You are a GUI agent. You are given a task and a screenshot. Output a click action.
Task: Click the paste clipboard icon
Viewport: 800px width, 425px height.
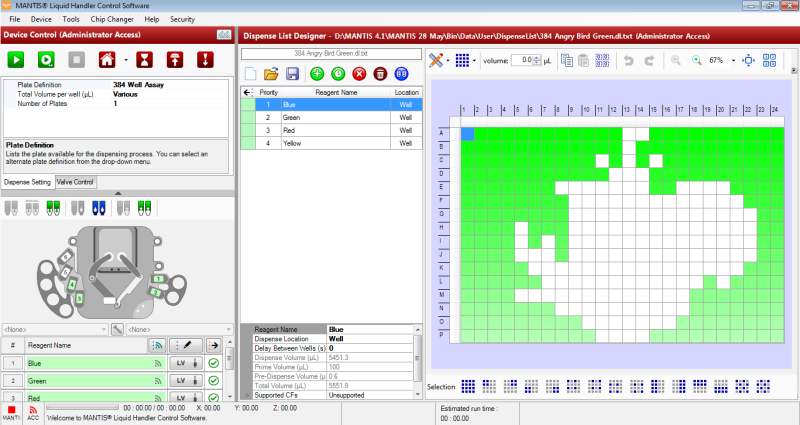[x=584, y=60]
